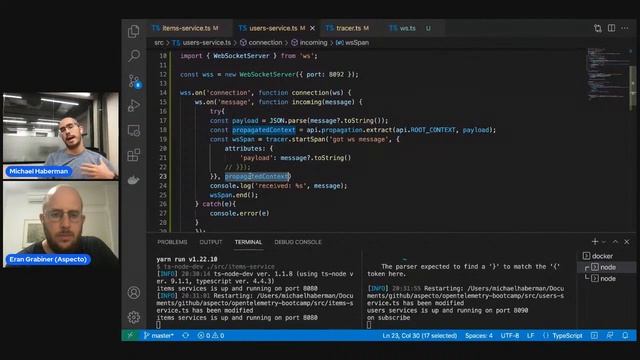Click selected propagatedContext on line 23
Screen dimensions: 640x360
click(257, 176)
